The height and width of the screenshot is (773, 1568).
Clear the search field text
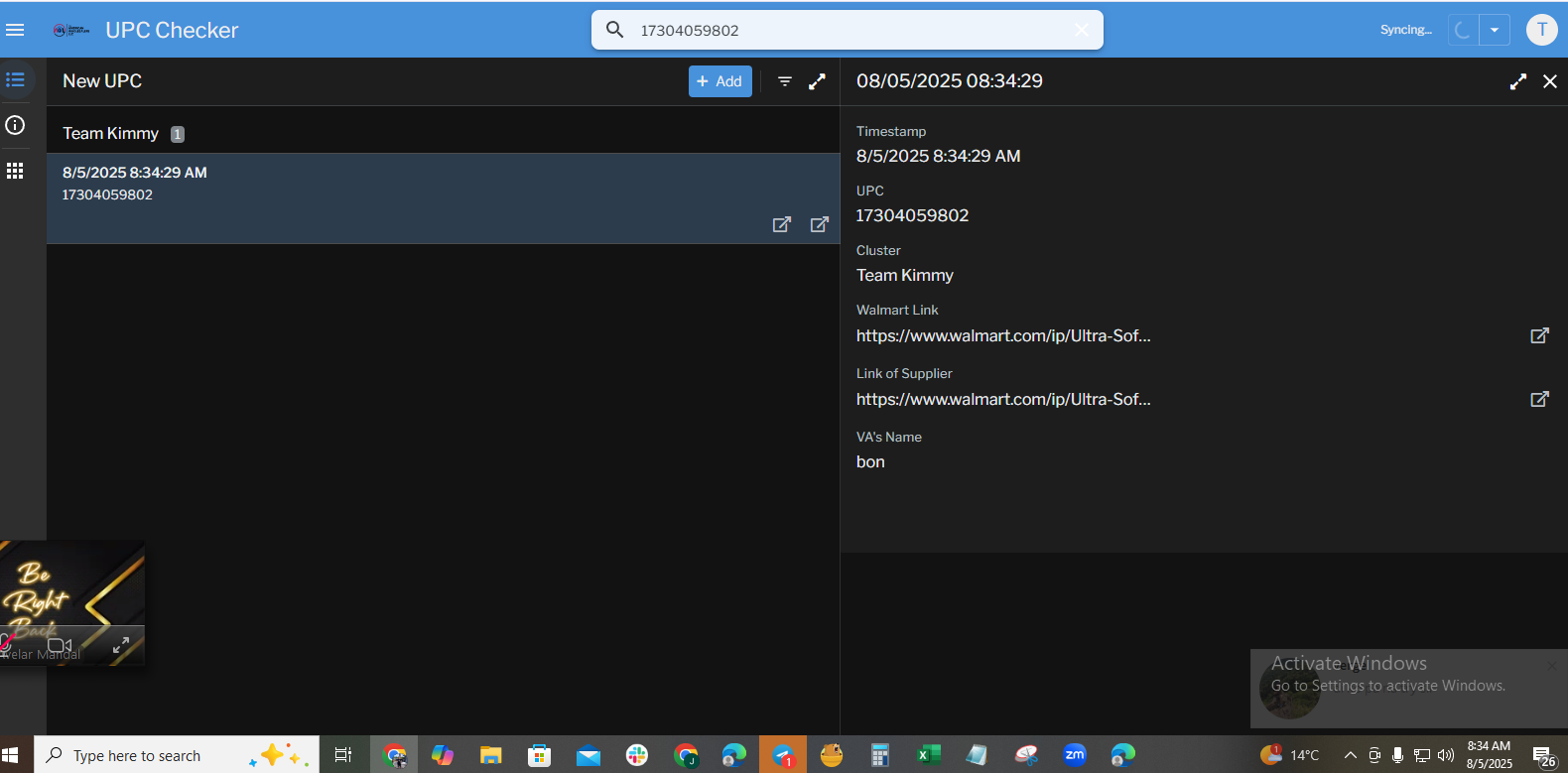tap(1081, 30)
